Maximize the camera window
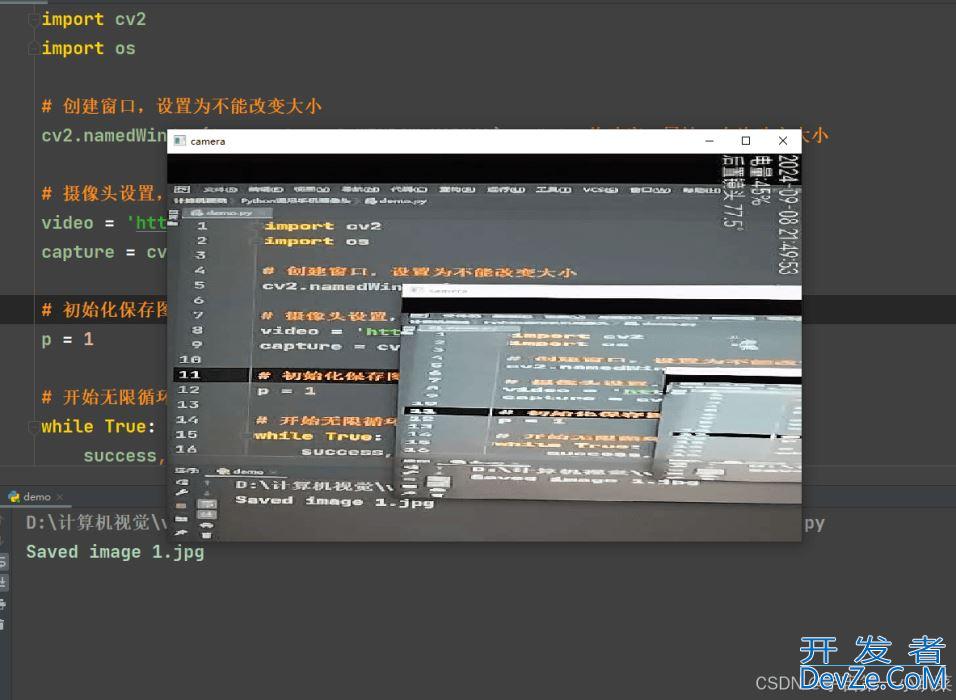The height and width of the screenshot is (700, 956). click(746, 141)
